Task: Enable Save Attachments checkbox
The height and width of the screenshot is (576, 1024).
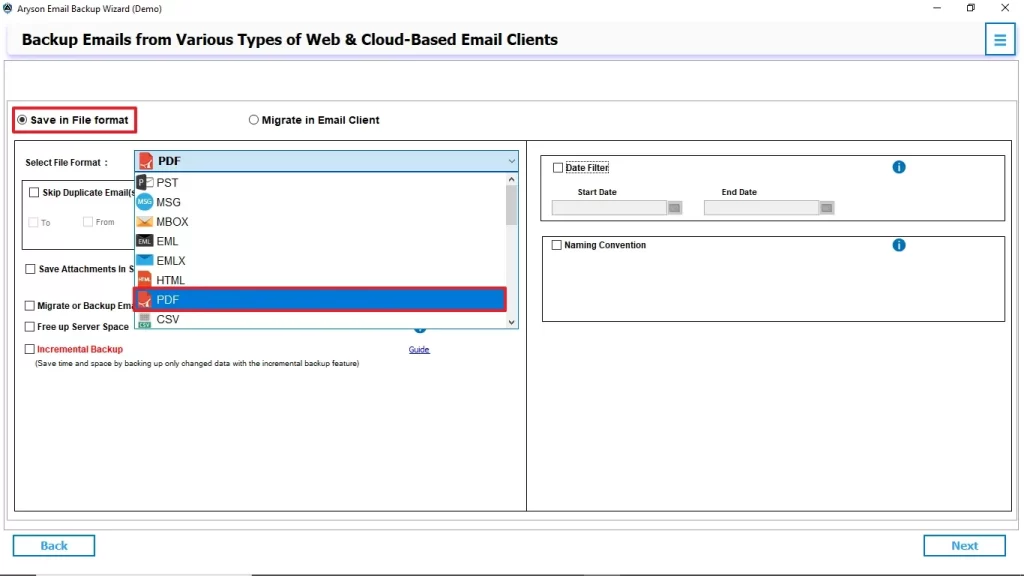Action: 30,269
